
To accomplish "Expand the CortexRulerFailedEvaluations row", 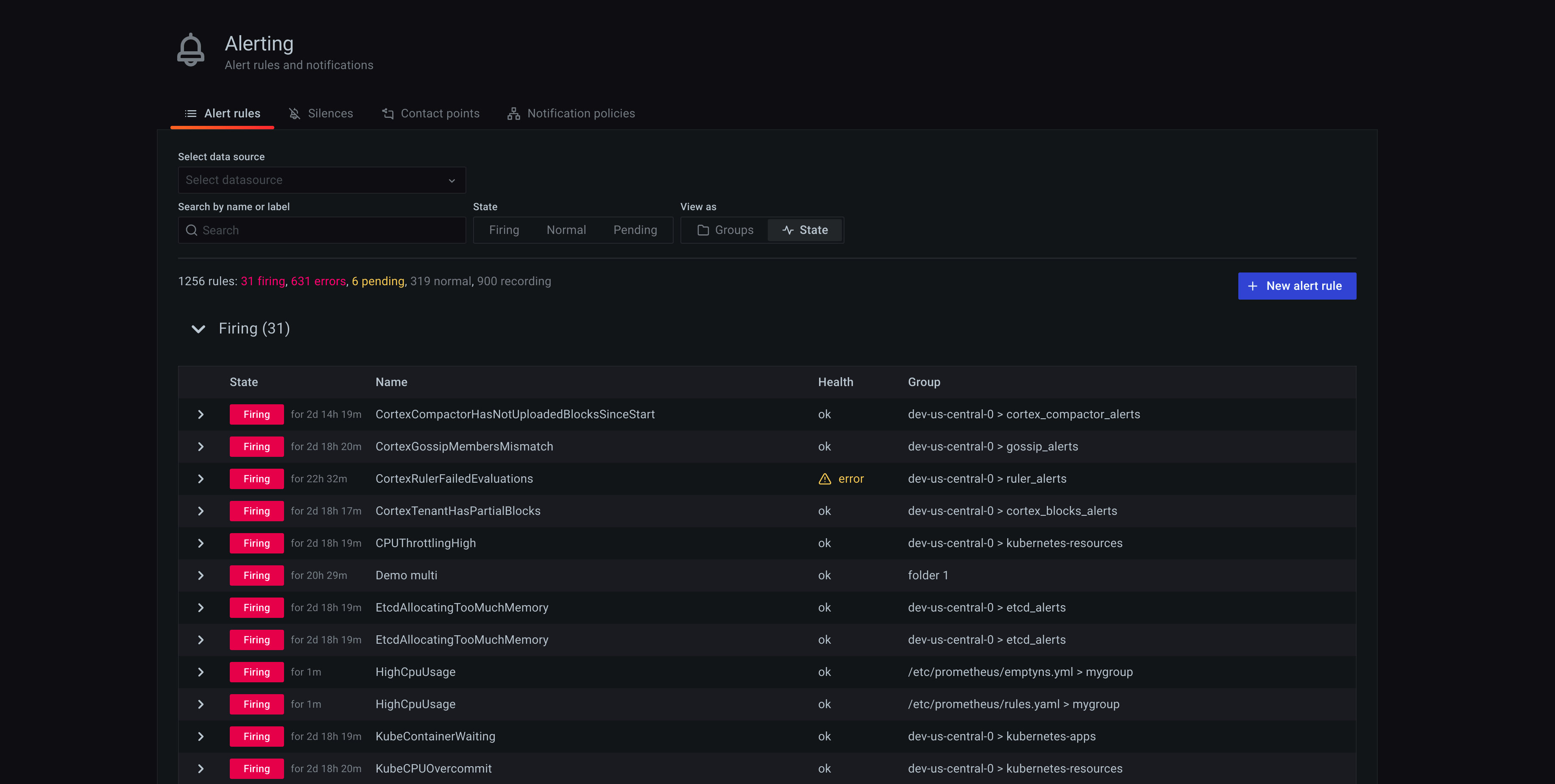I will [201, 478].
